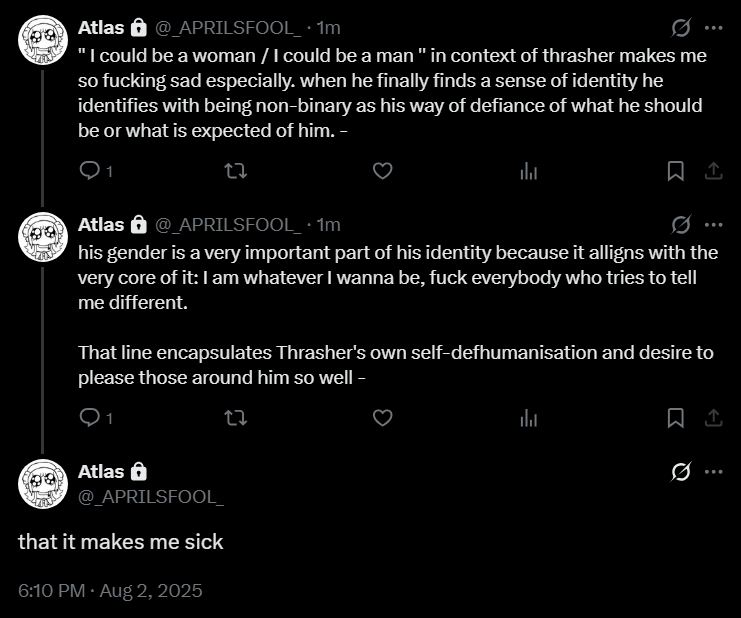
Task: Repost the second tweet
Action: 237,417
